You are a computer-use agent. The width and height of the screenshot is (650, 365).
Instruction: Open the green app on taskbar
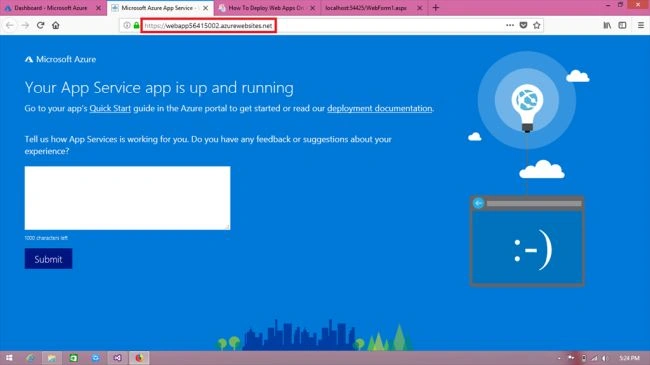(73, 358)
